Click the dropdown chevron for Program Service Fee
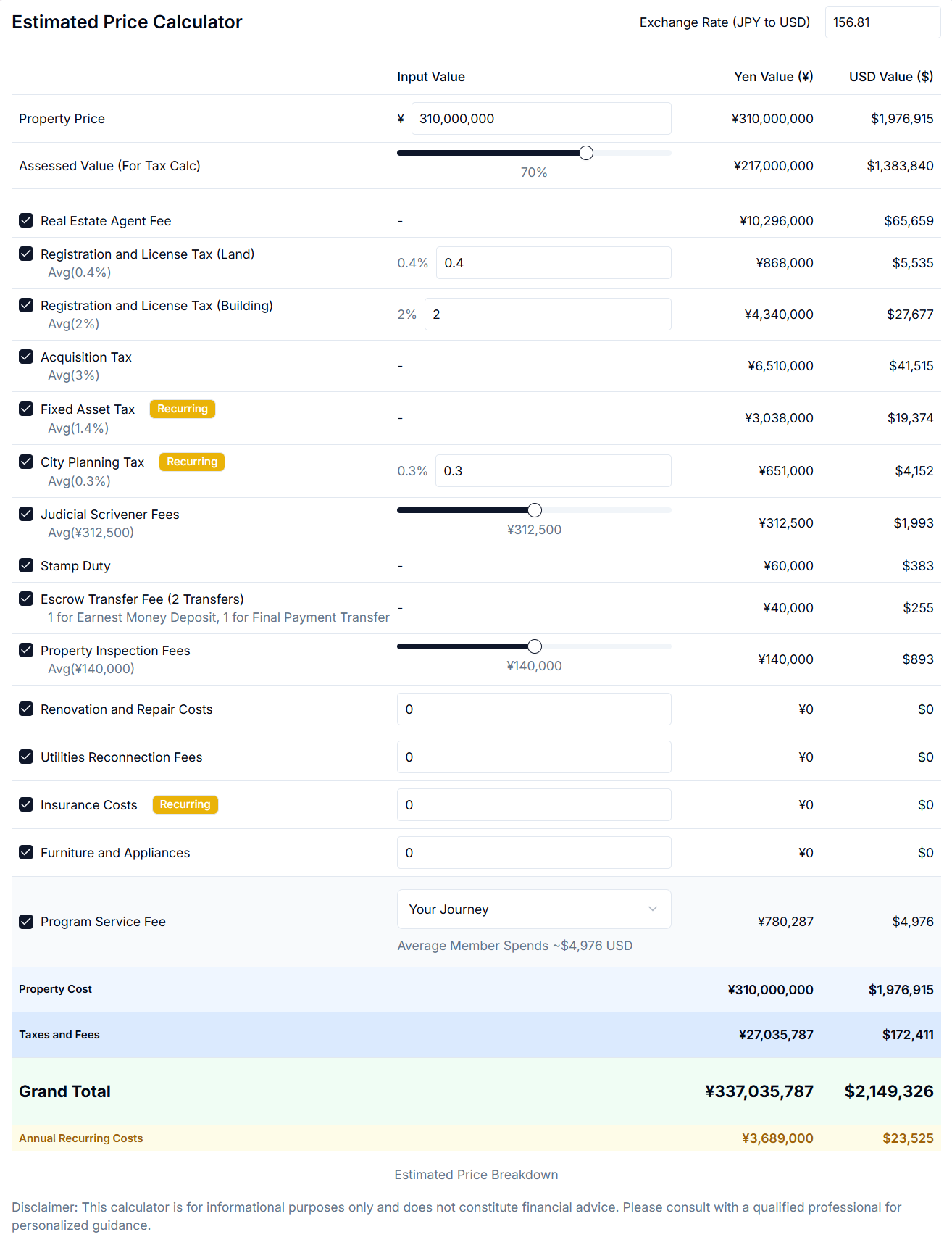952x1237 pixels. (x=652, y=909)
